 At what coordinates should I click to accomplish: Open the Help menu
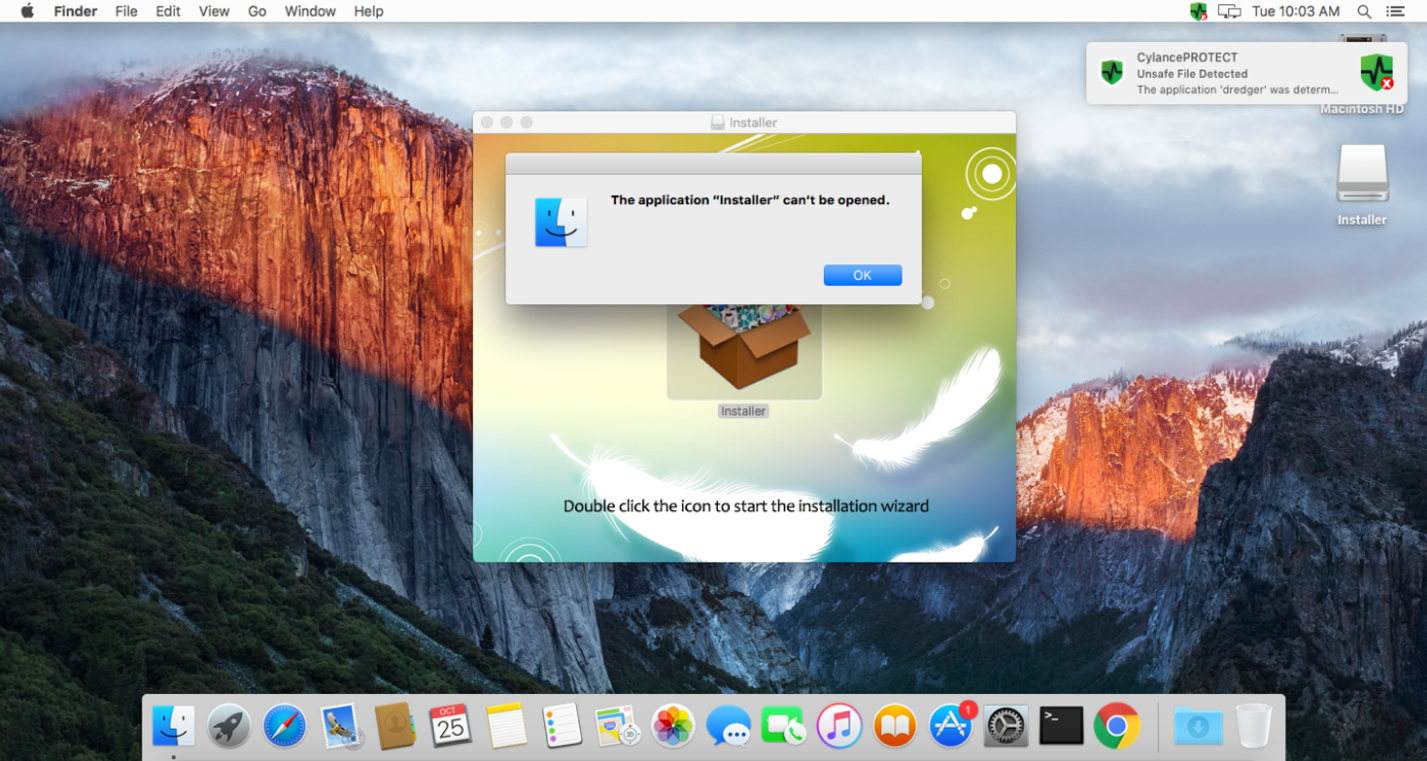coord(368,11)
